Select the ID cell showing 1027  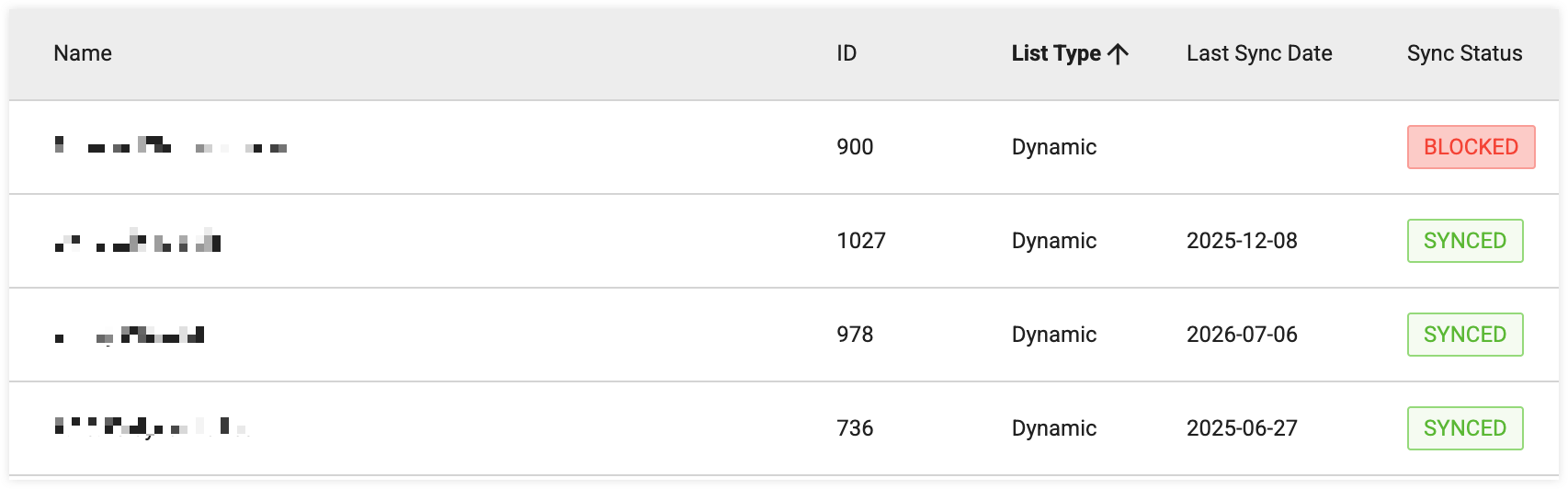861,241
